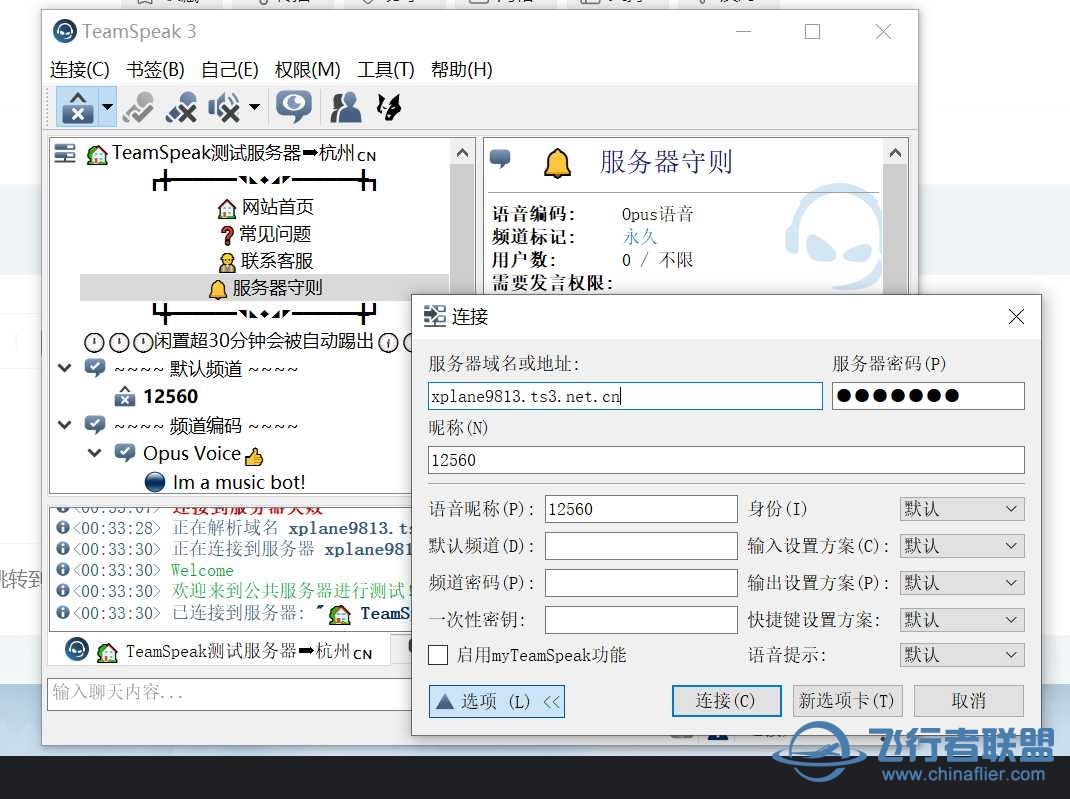The image size is (1070, 799).
Task: Open the 工具 menu
Action: tap(384, 70)
